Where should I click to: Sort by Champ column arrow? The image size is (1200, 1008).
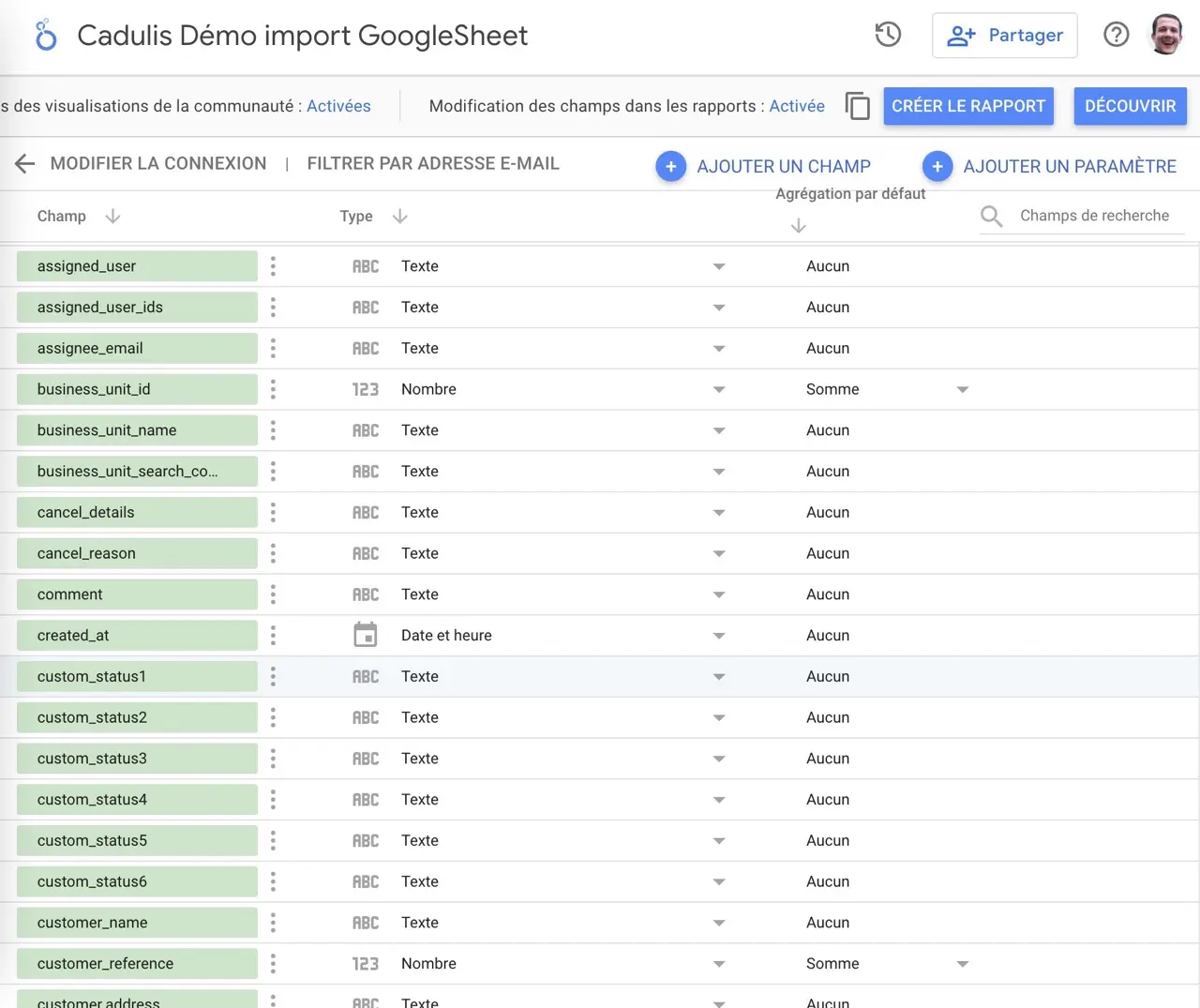coord(112,217)
